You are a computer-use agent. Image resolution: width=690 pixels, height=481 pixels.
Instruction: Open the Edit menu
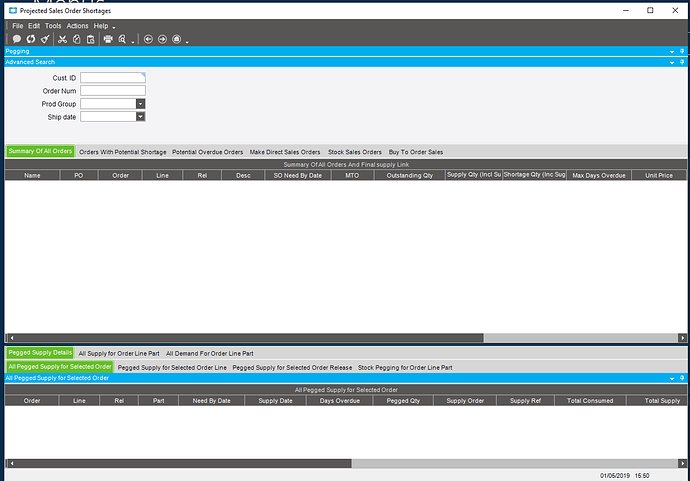(34, 26)
